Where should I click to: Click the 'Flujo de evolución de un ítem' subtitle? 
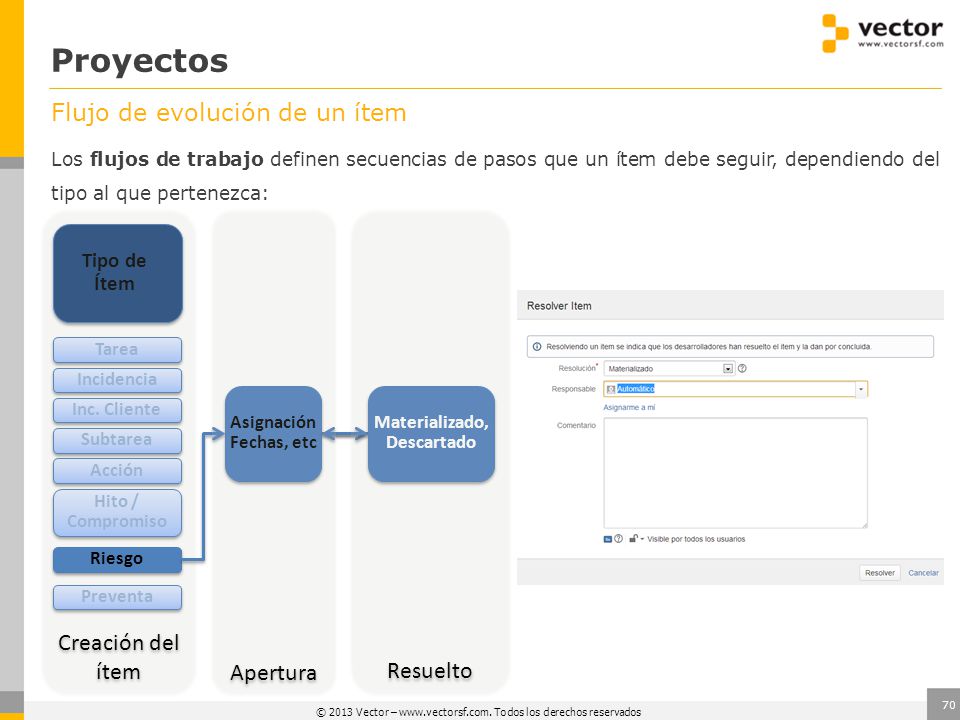point(228,113)
